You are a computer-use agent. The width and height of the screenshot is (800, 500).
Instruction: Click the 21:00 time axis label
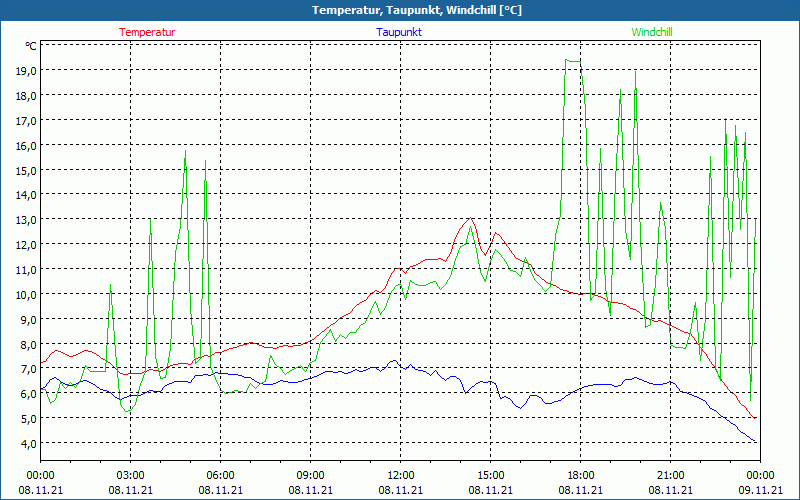click(x=670, y=476)
